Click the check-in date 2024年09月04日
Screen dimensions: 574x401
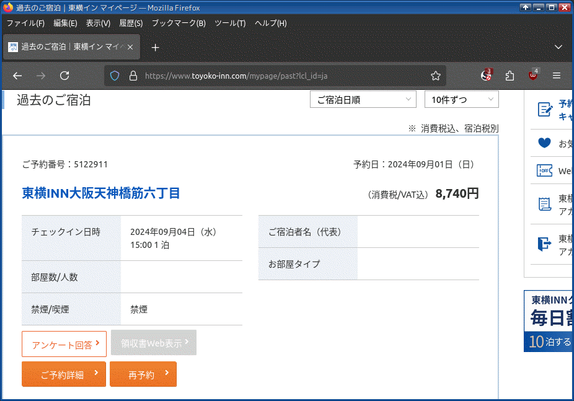coord(174,232)
